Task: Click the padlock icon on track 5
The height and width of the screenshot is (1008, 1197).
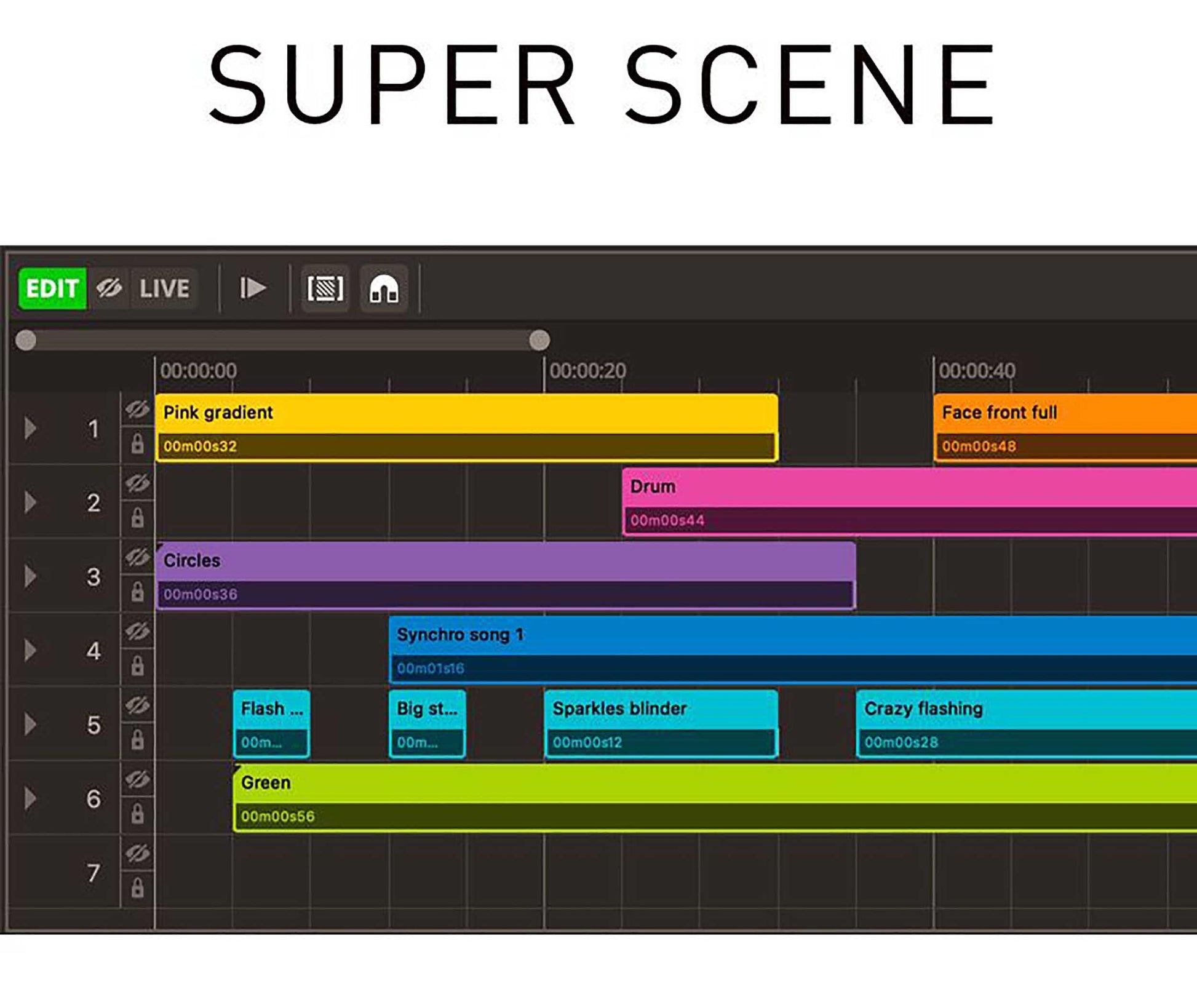Action: 137,739
